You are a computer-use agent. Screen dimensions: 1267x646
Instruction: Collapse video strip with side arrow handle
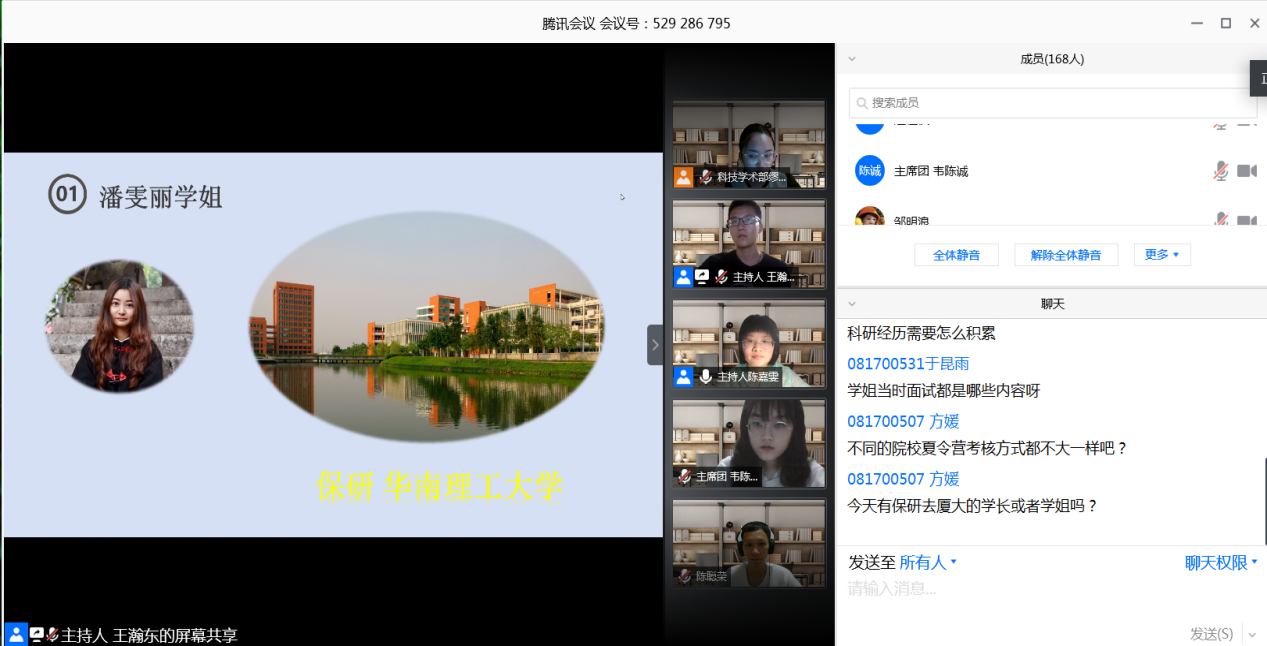click(x=655, y=344)
